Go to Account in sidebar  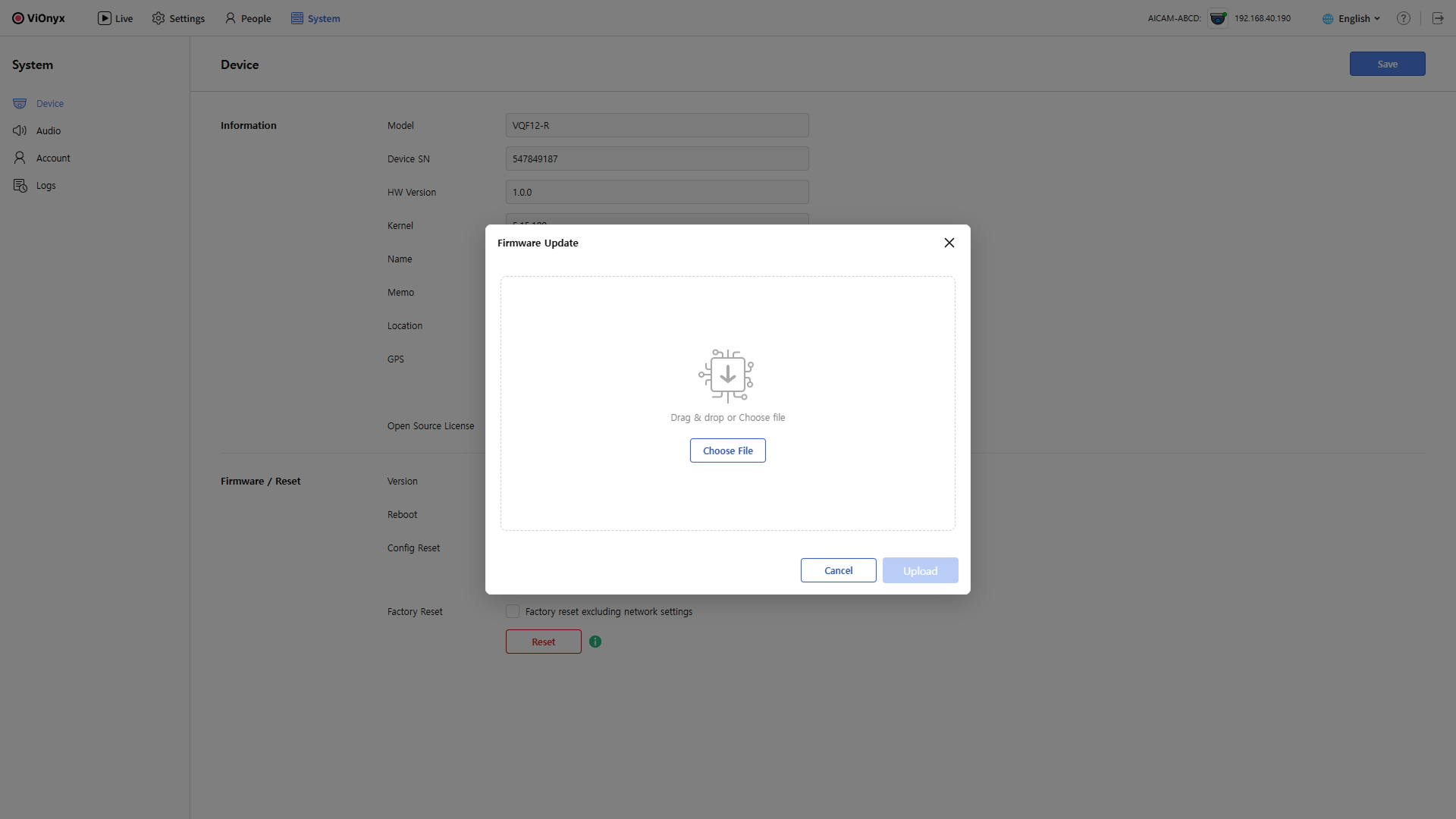click(x=52, y=158)
